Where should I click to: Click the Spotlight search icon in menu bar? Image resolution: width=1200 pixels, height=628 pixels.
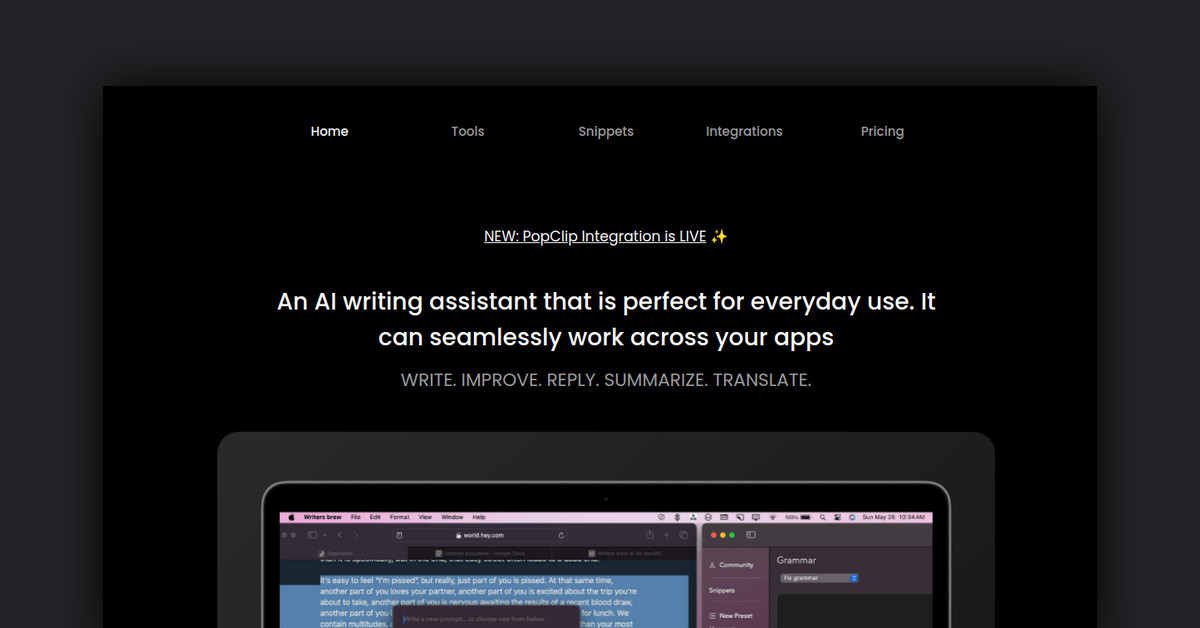[822, 517]
